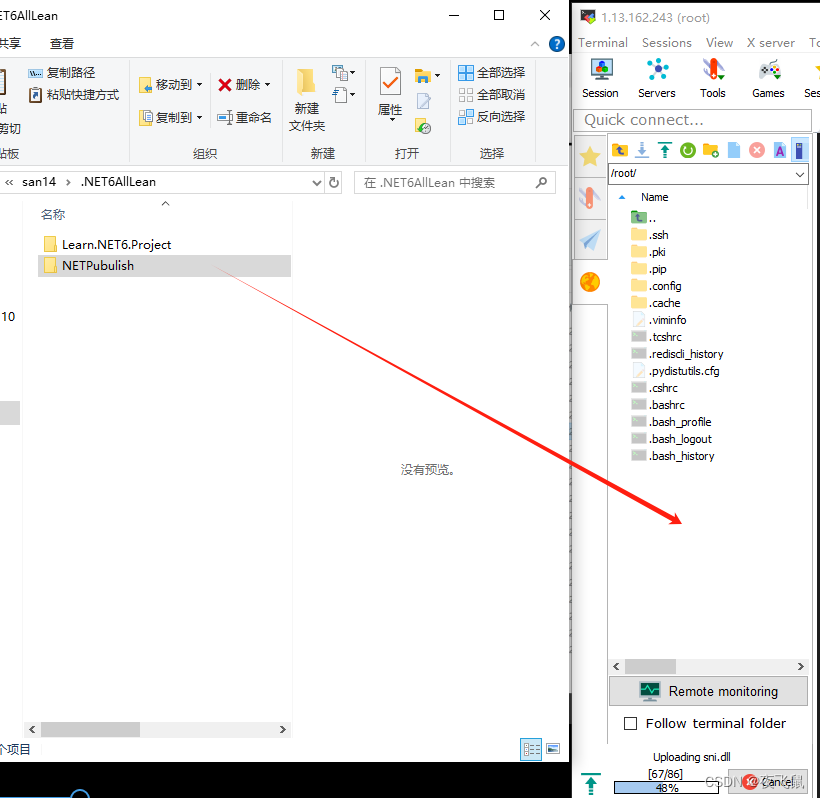Go up one directory with parent folder icon
820x798 pixels.
point(620,149)
